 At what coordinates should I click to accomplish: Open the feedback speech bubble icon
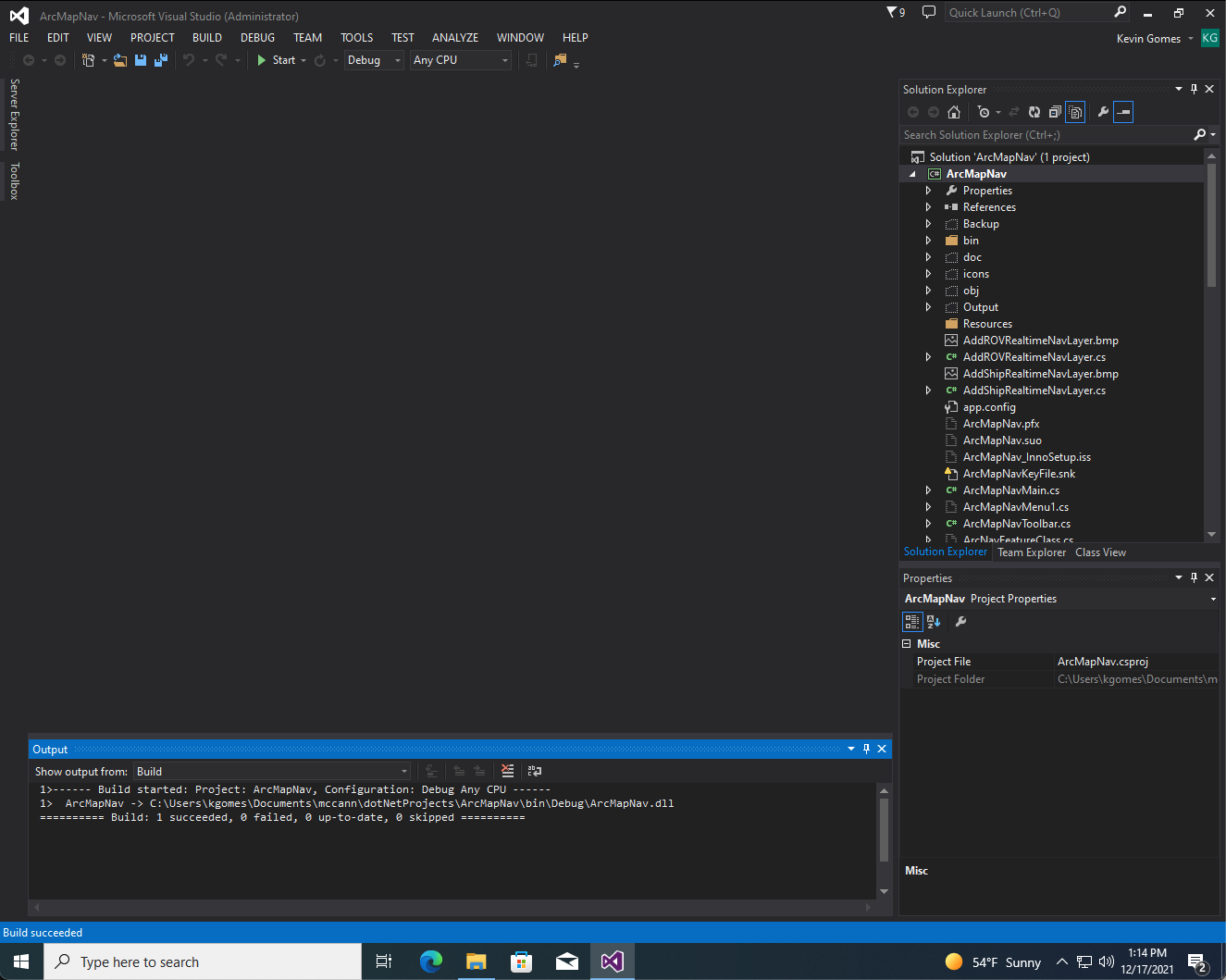coord(929,12)
